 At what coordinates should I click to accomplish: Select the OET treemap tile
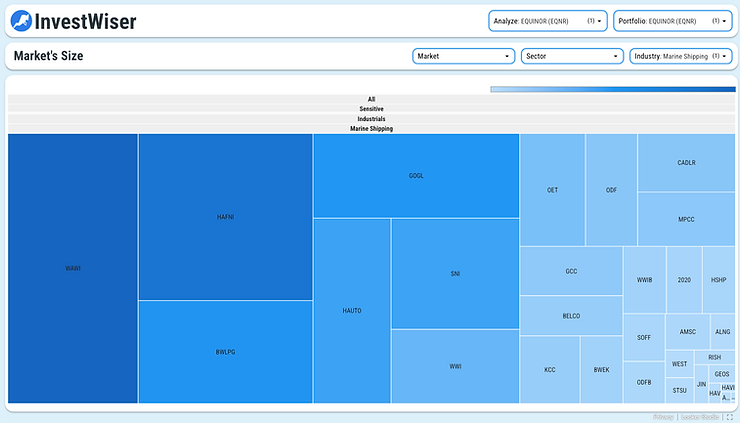tap(552, 190)
